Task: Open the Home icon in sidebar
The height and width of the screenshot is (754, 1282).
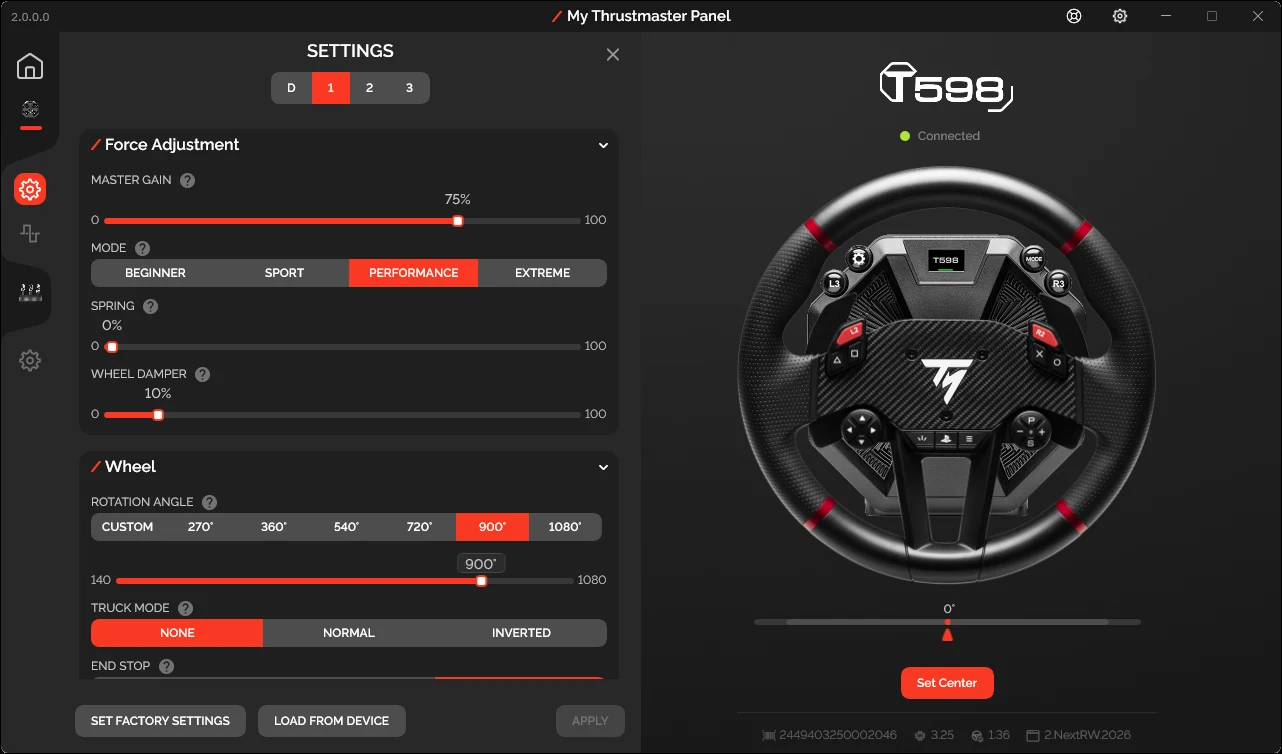Action: 30,66
